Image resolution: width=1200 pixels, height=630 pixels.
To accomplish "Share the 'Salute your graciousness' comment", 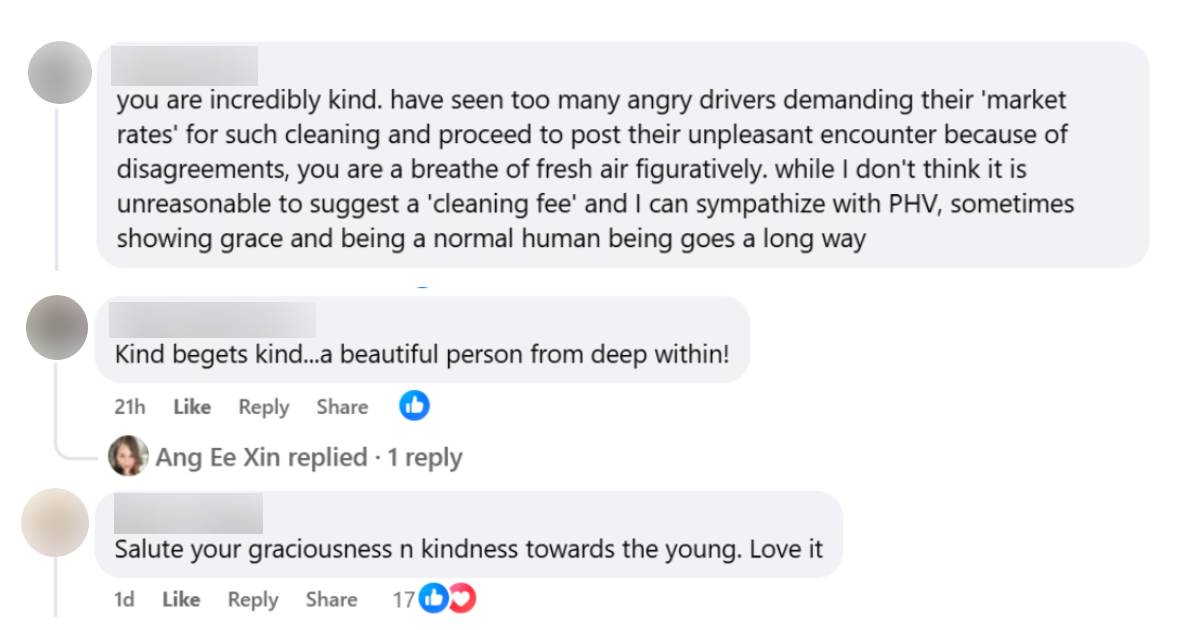I will (331, 599).
